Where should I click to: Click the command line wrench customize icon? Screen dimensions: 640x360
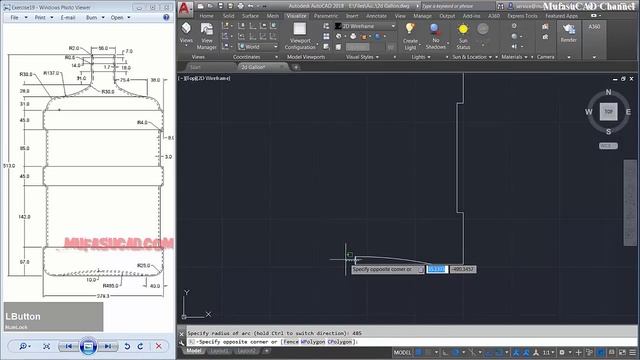(x=182, y=343)
